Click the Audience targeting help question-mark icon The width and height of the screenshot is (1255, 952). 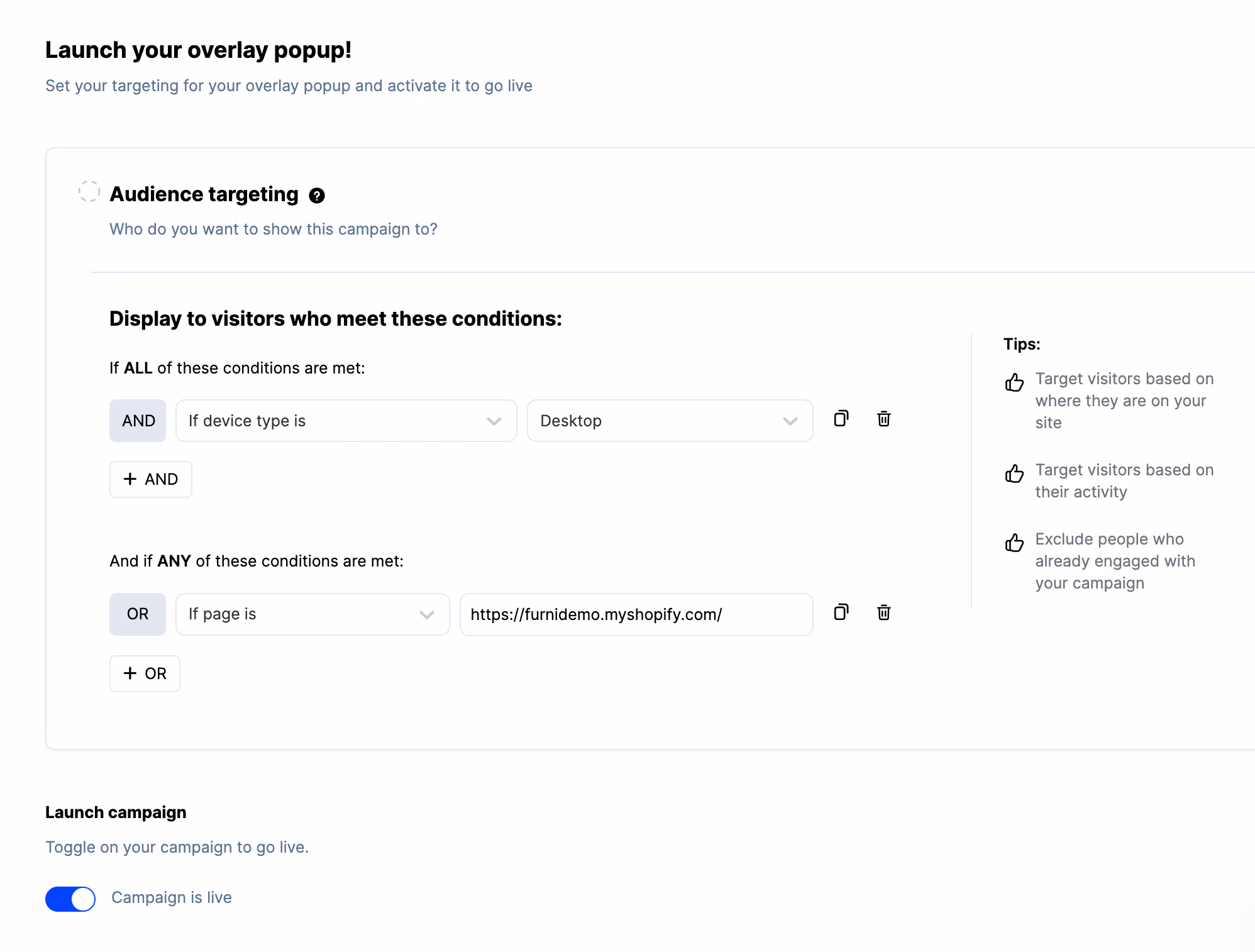coord(317,196)
